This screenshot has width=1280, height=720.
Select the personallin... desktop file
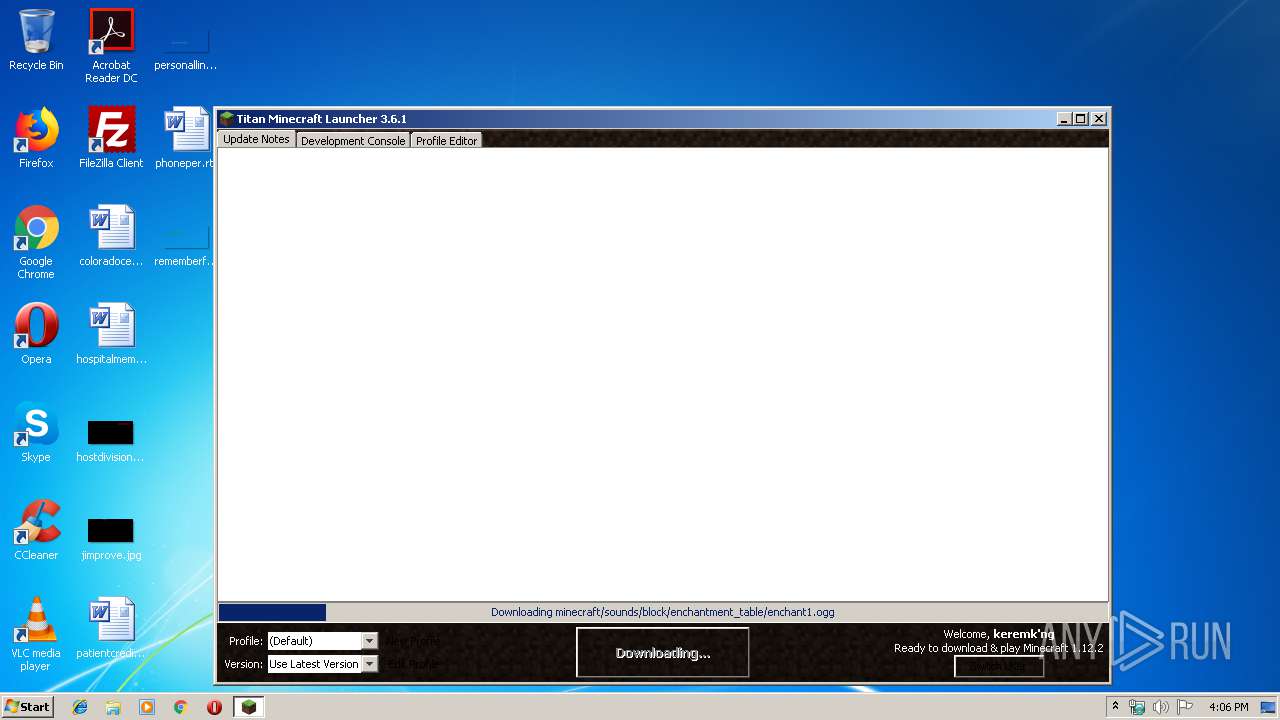186,50
